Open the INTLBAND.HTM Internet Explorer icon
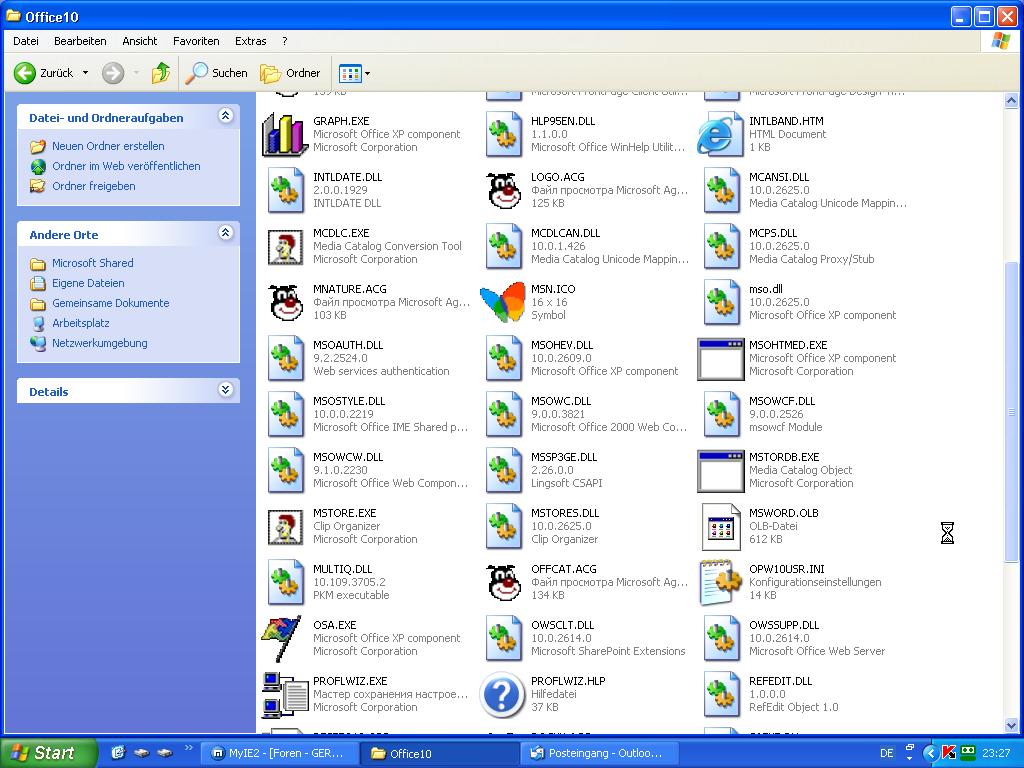This screenshot has height=768, width=1024. (721, 135)
